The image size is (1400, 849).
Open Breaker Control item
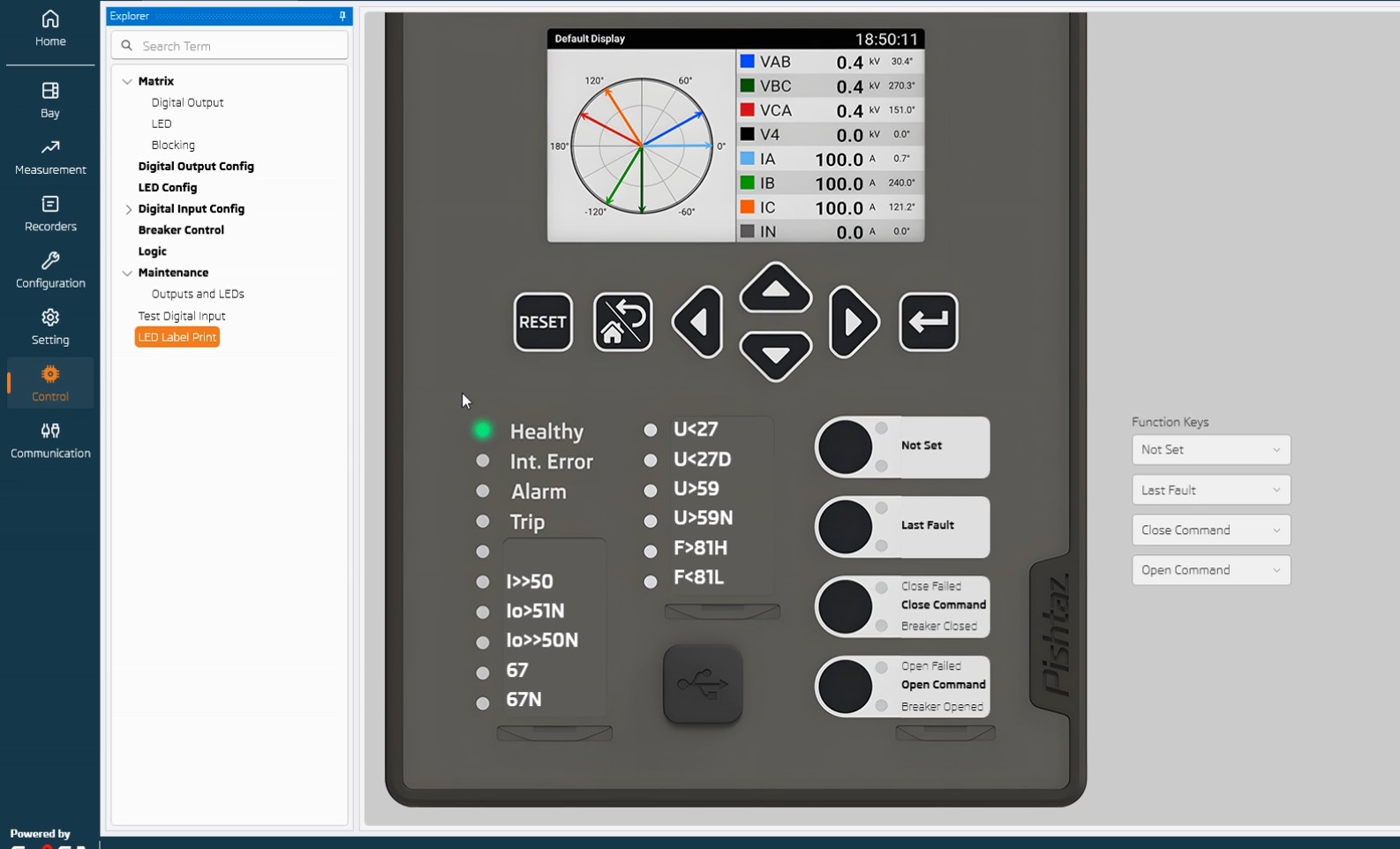181,229
